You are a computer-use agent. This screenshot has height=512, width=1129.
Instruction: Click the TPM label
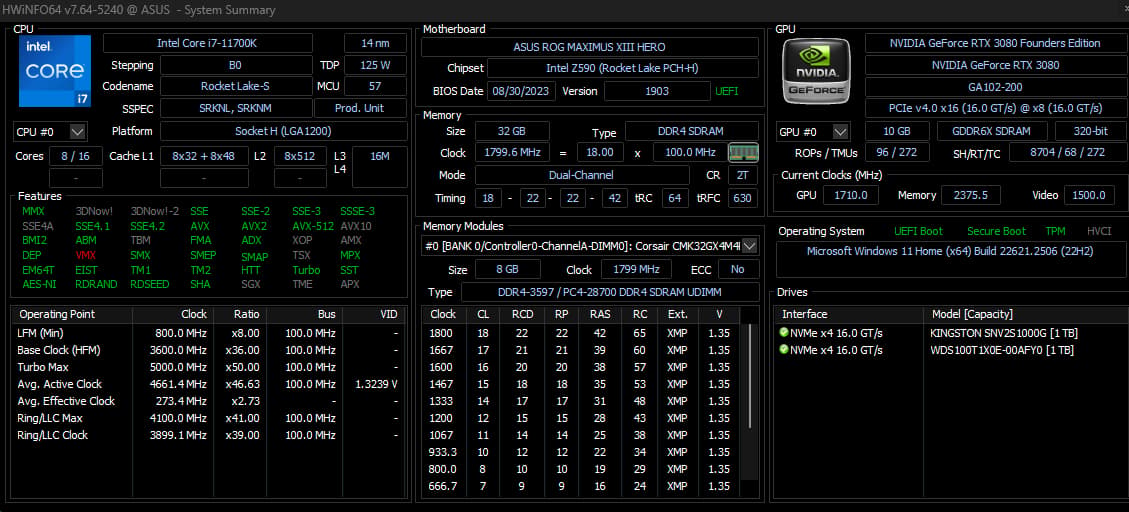tap(1056, 231)
